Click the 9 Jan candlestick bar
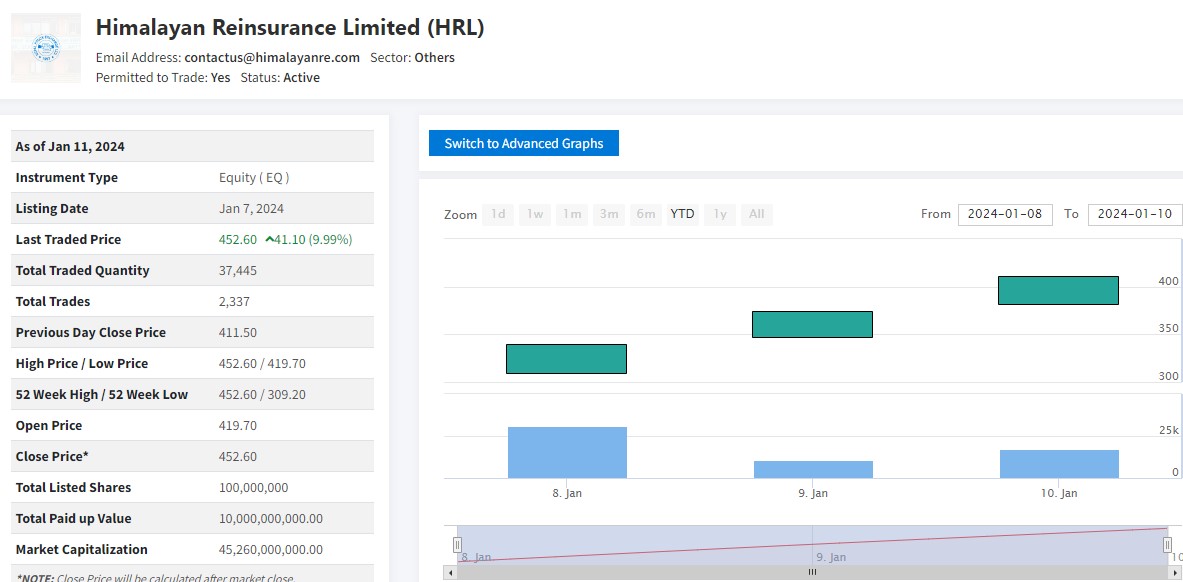The image size is (1183, 582). point(812,324)
